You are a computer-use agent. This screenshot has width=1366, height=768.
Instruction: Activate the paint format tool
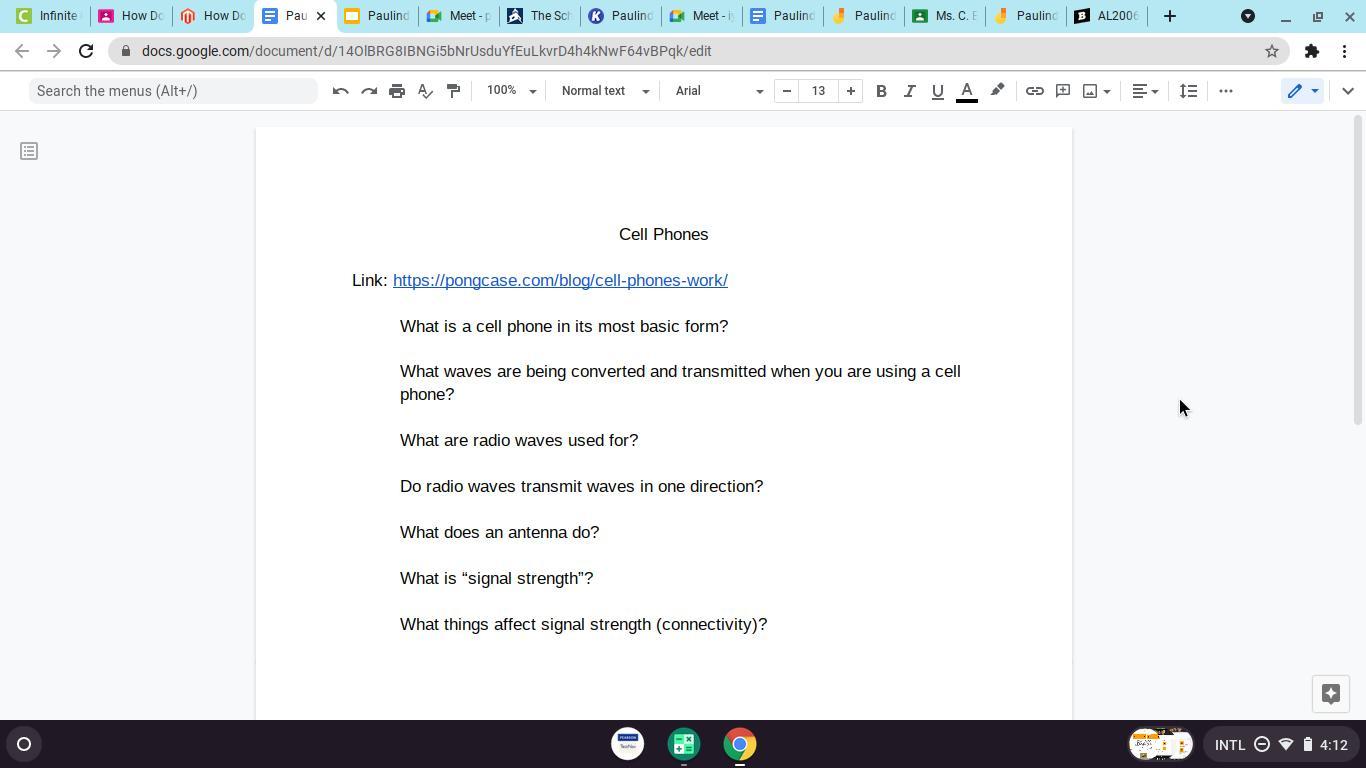453,91
